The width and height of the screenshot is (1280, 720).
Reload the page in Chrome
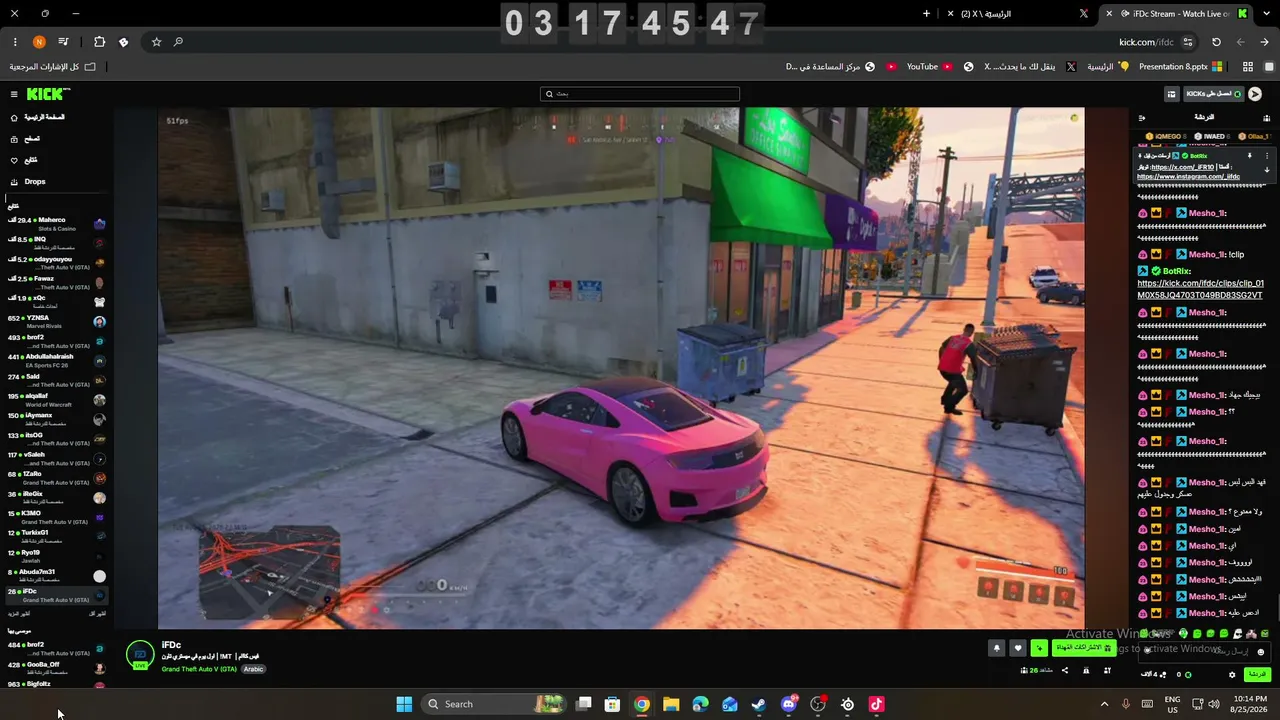point(1216,42)
